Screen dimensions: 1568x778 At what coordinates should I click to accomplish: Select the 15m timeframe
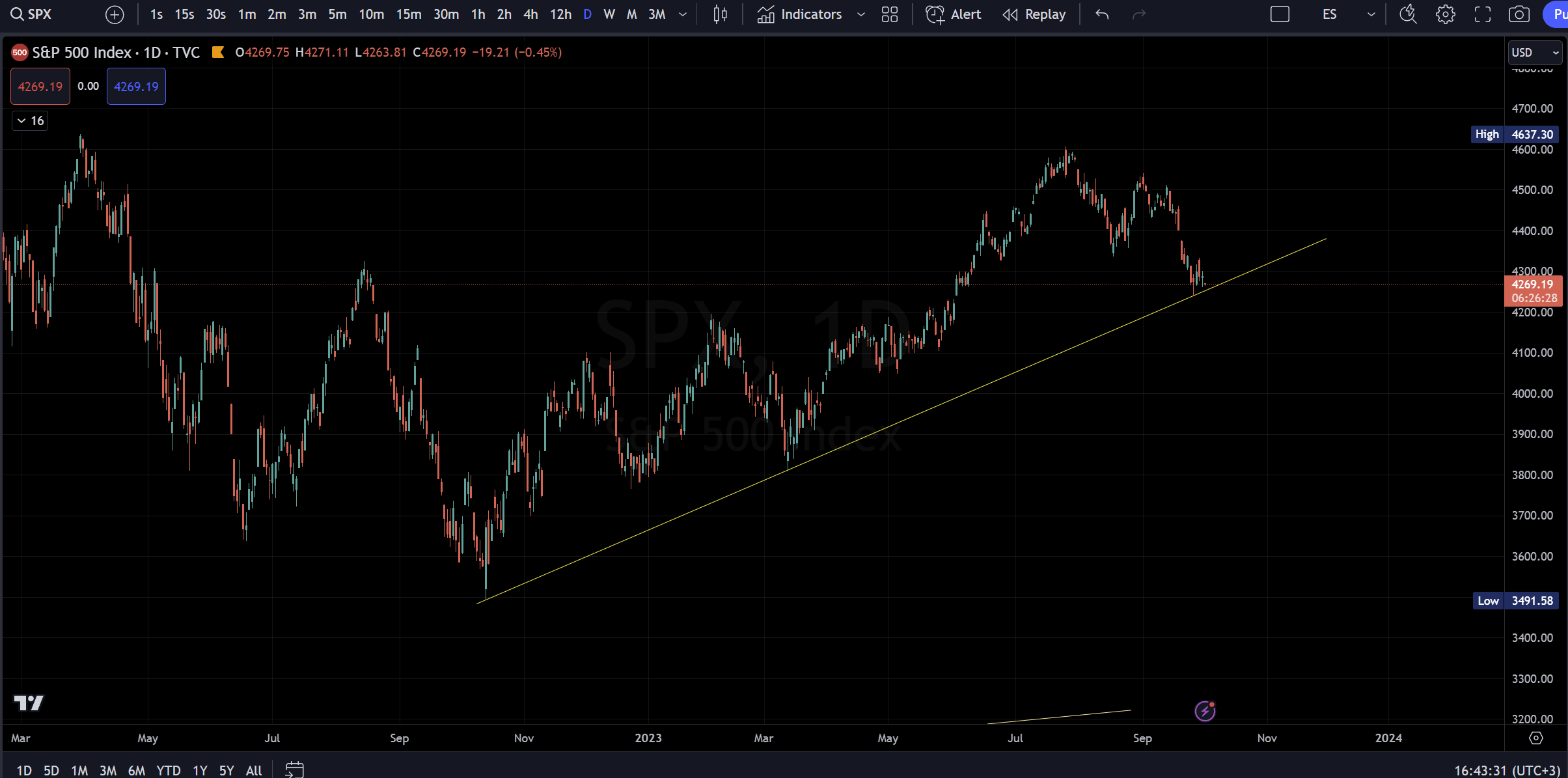(x=409, y=14)
